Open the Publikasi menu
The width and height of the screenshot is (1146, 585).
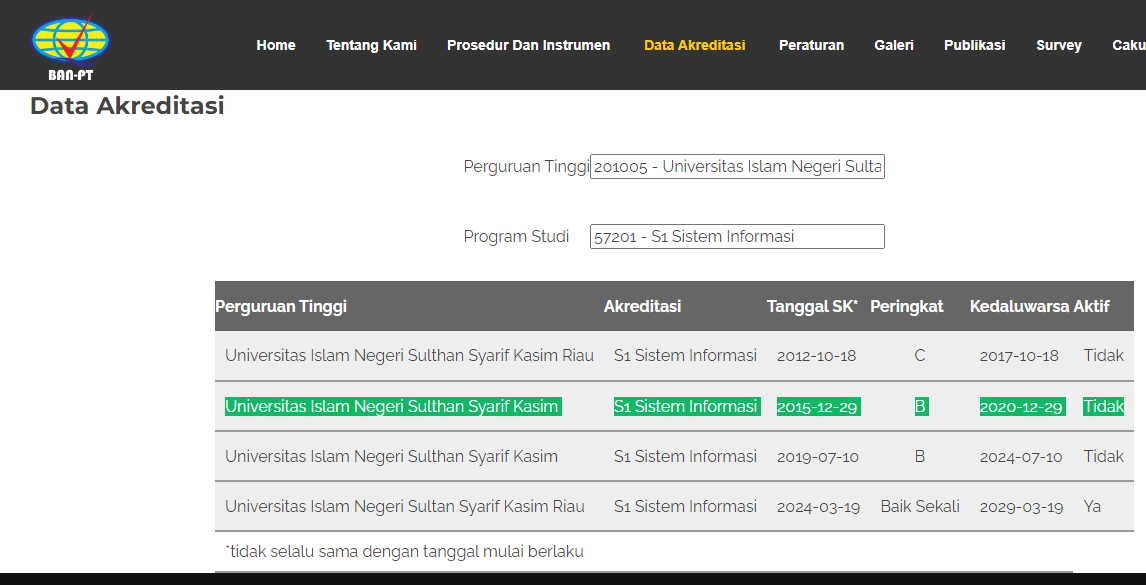(x=974, y=45)
